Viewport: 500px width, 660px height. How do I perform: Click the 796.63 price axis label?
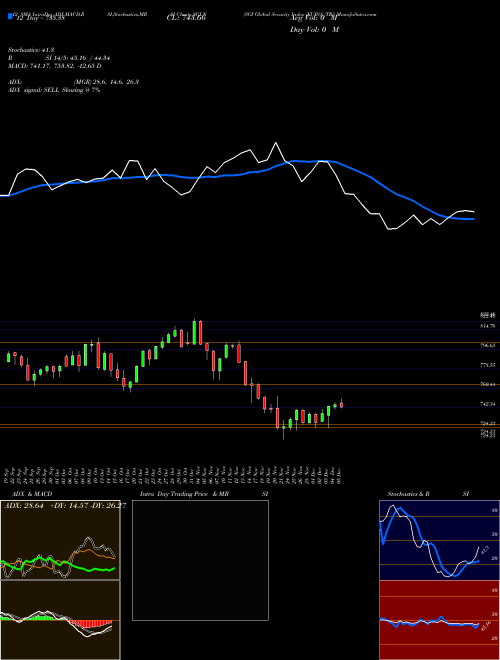[487, 346]
